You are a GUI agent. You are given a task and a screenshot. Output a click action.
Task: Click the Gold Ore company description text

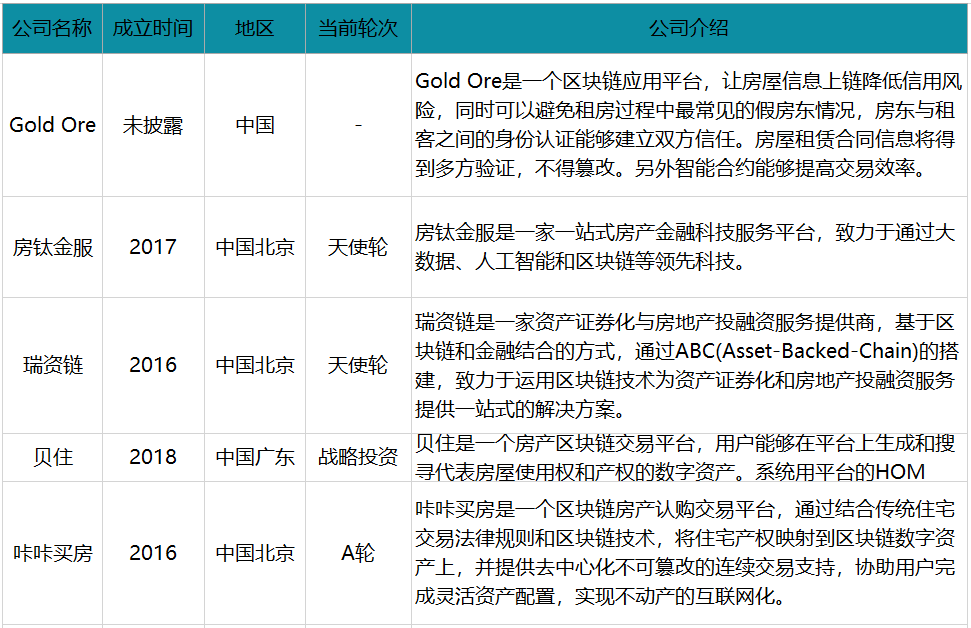[689, 124]
